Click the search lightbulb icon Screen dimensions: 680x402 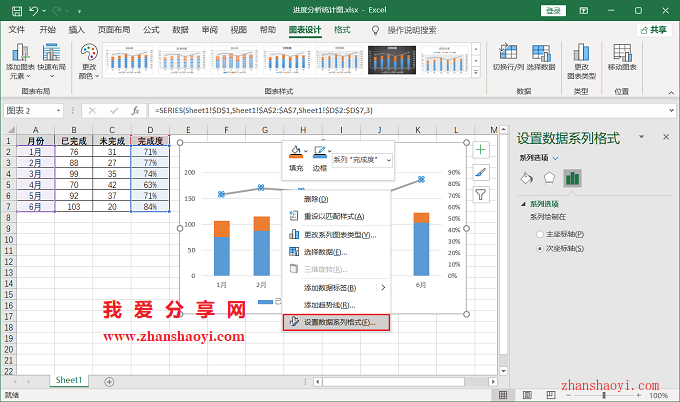click(x=375, y=30)
